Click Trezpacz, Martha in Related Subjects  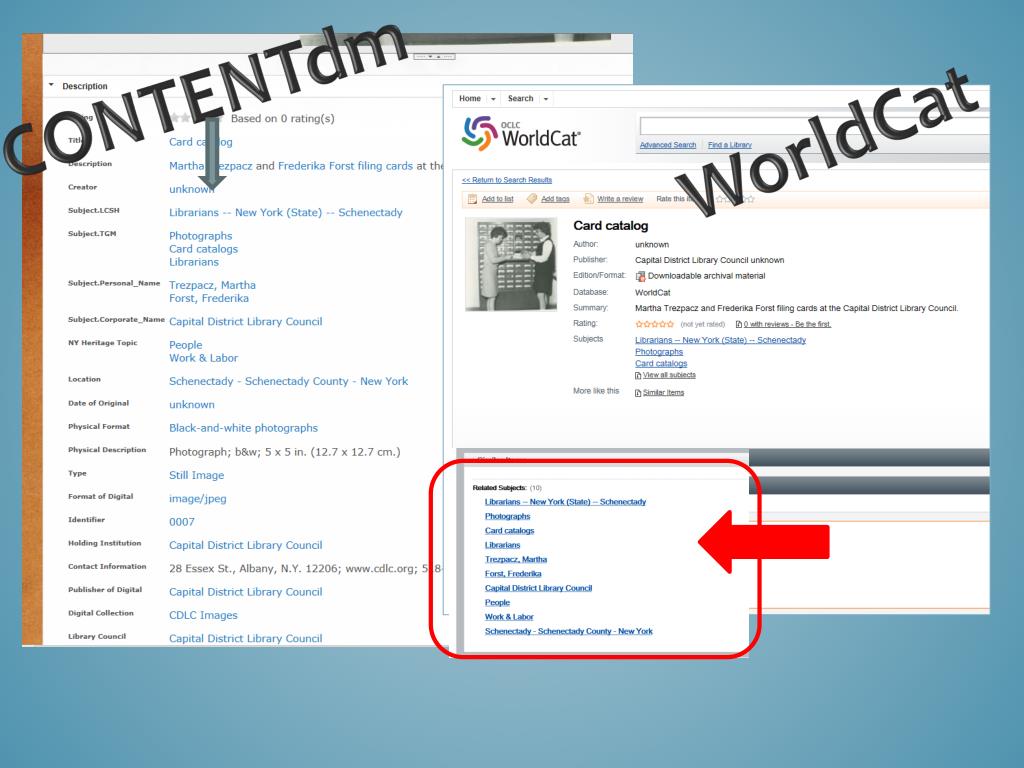516,560
